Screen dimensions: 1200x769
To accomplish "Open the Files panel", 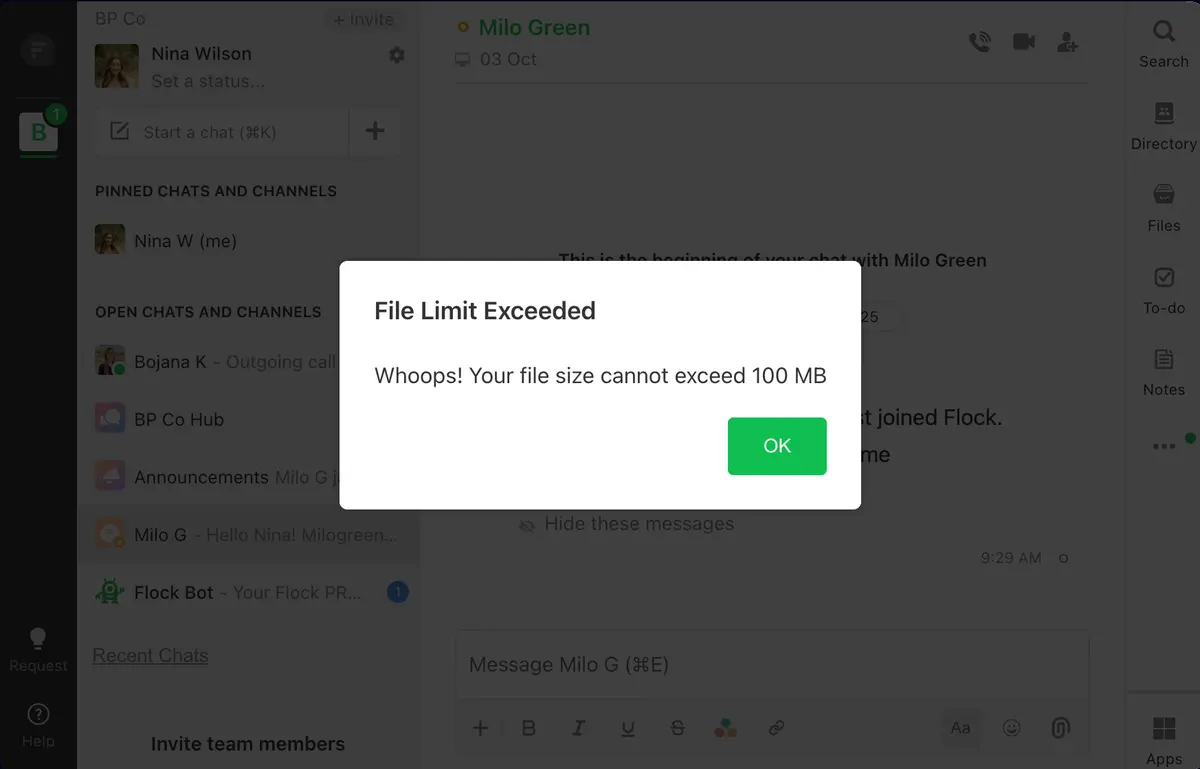I will coord(1162,207).
